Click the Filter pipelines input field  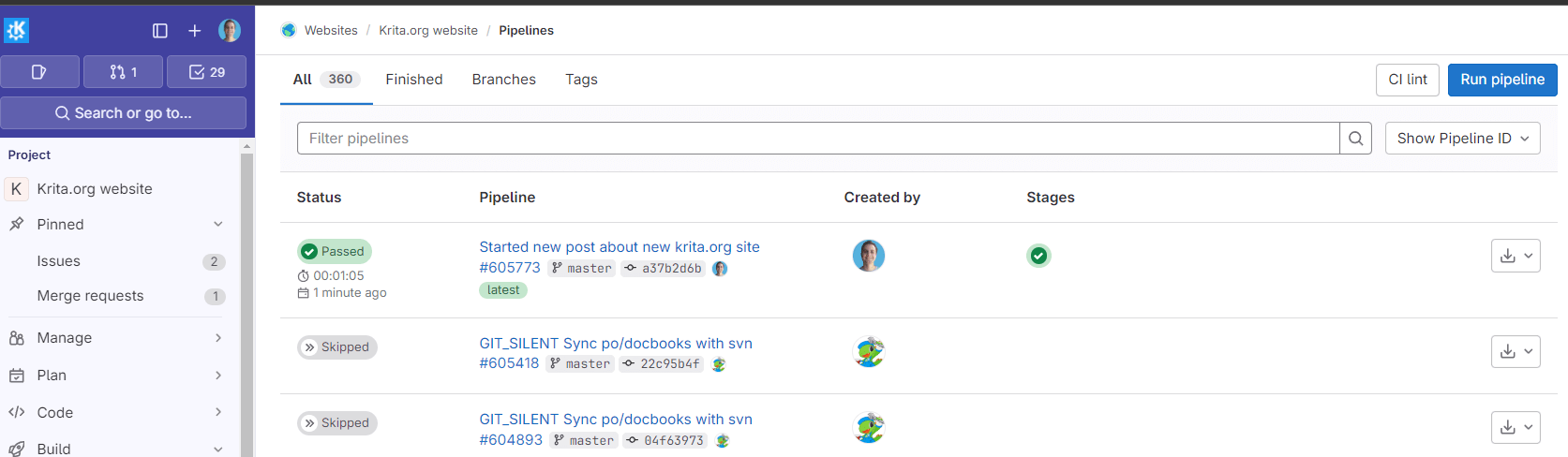pyautogui.click(x=817, y=139)
